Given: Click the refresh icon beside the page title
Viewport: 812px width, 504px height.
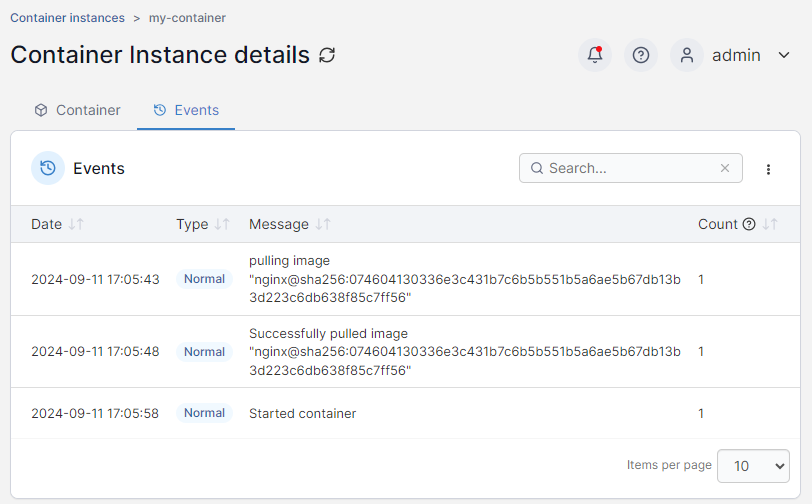Looking at the screenshot, I should tap(327, 55).
